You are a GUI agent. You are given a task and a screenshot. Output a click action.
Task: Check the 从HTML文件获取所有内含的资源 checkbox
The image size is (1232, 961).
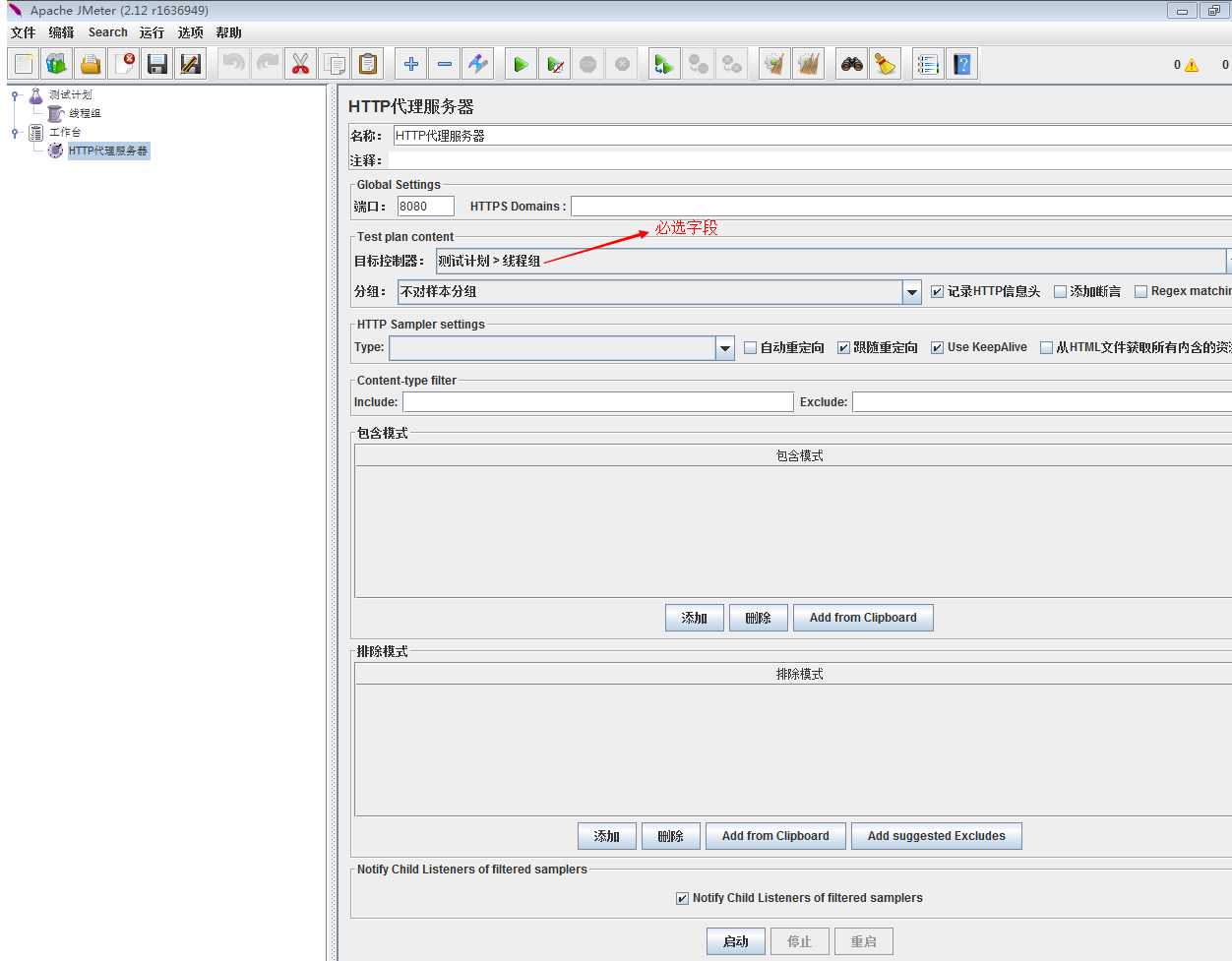coord(1046,348)
